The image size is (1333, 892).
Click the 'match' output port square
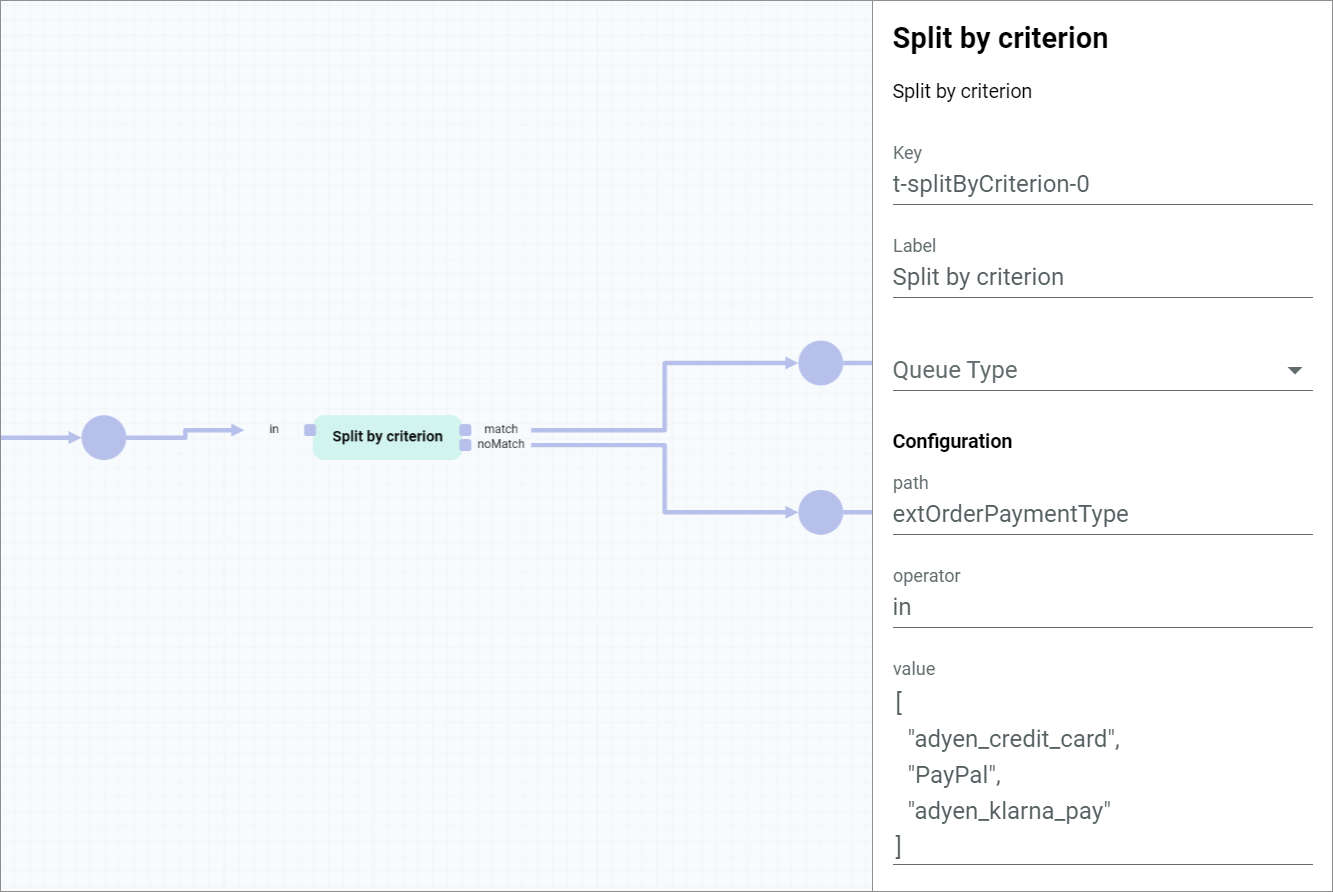[465, 430]
